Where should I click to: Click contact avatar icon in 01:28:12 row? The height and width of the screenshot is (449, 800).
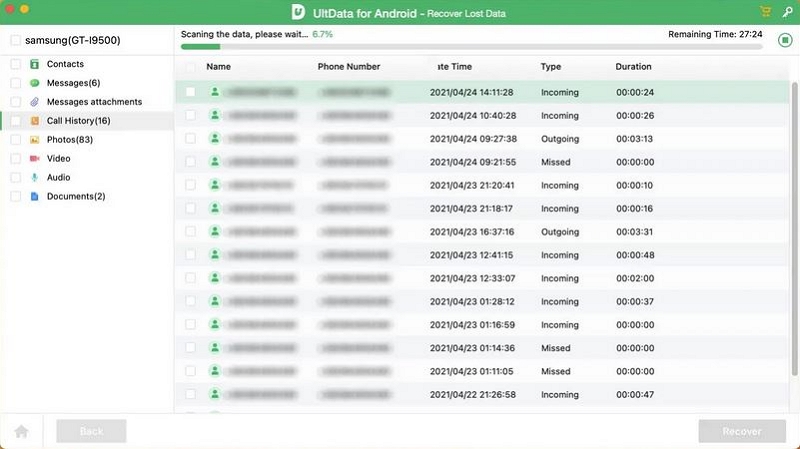click(215, 301)
